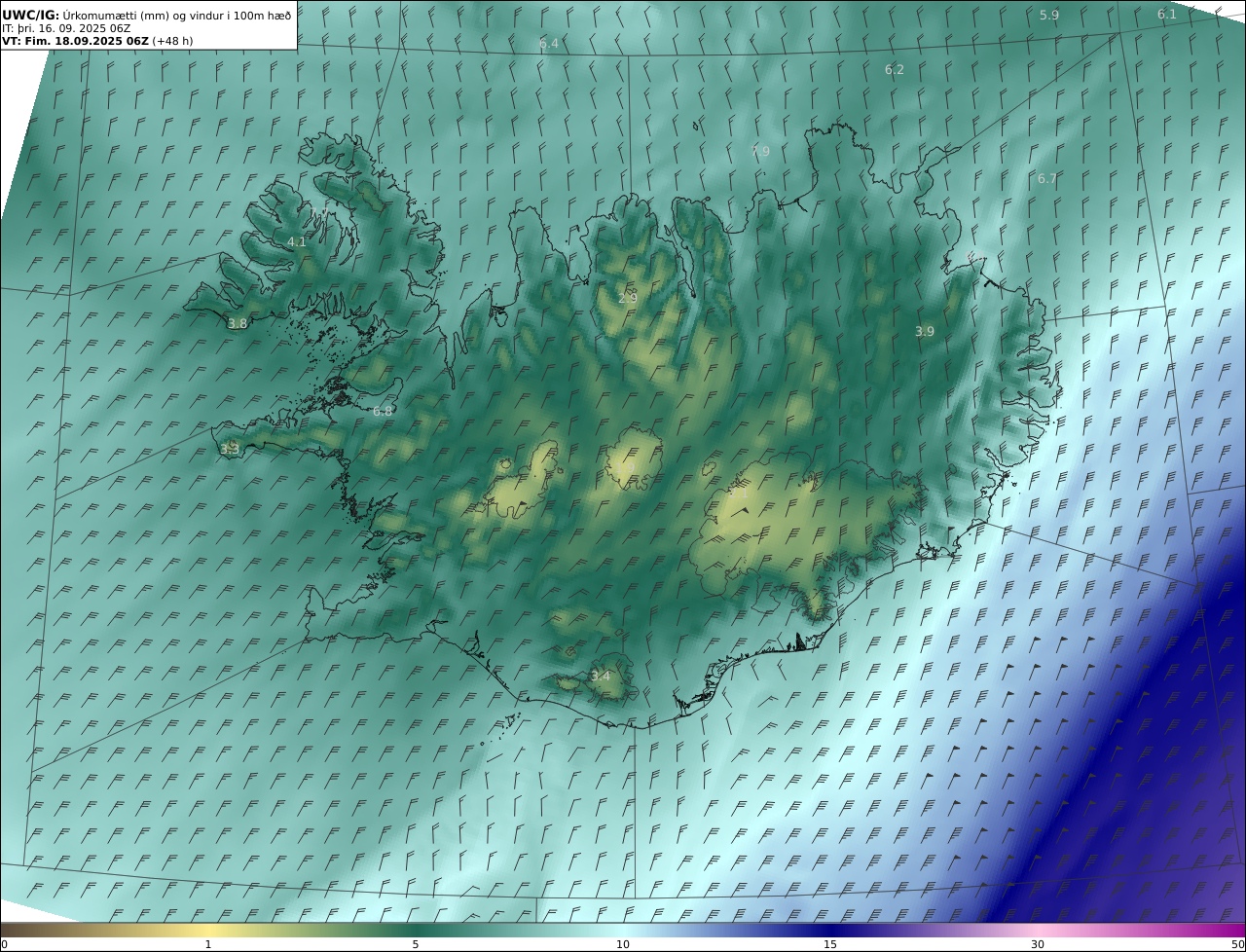This screenshot has height=952, width=1246.
Task: Select the 'IT: þri. 16. 09. 2025 06Z' line
Action: 66,28
